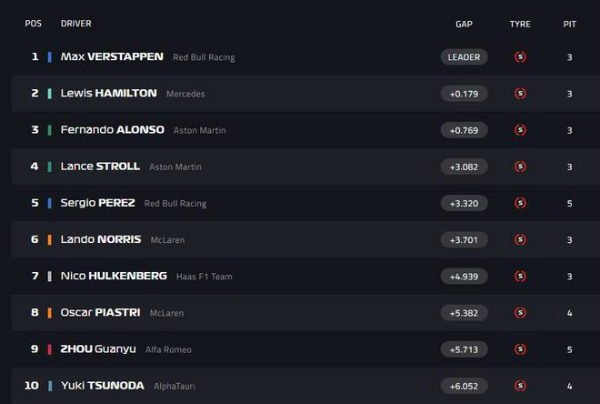Click Hamilton's soft tyre icon
This screenshot has width=600, height=404.
point(520,93)
